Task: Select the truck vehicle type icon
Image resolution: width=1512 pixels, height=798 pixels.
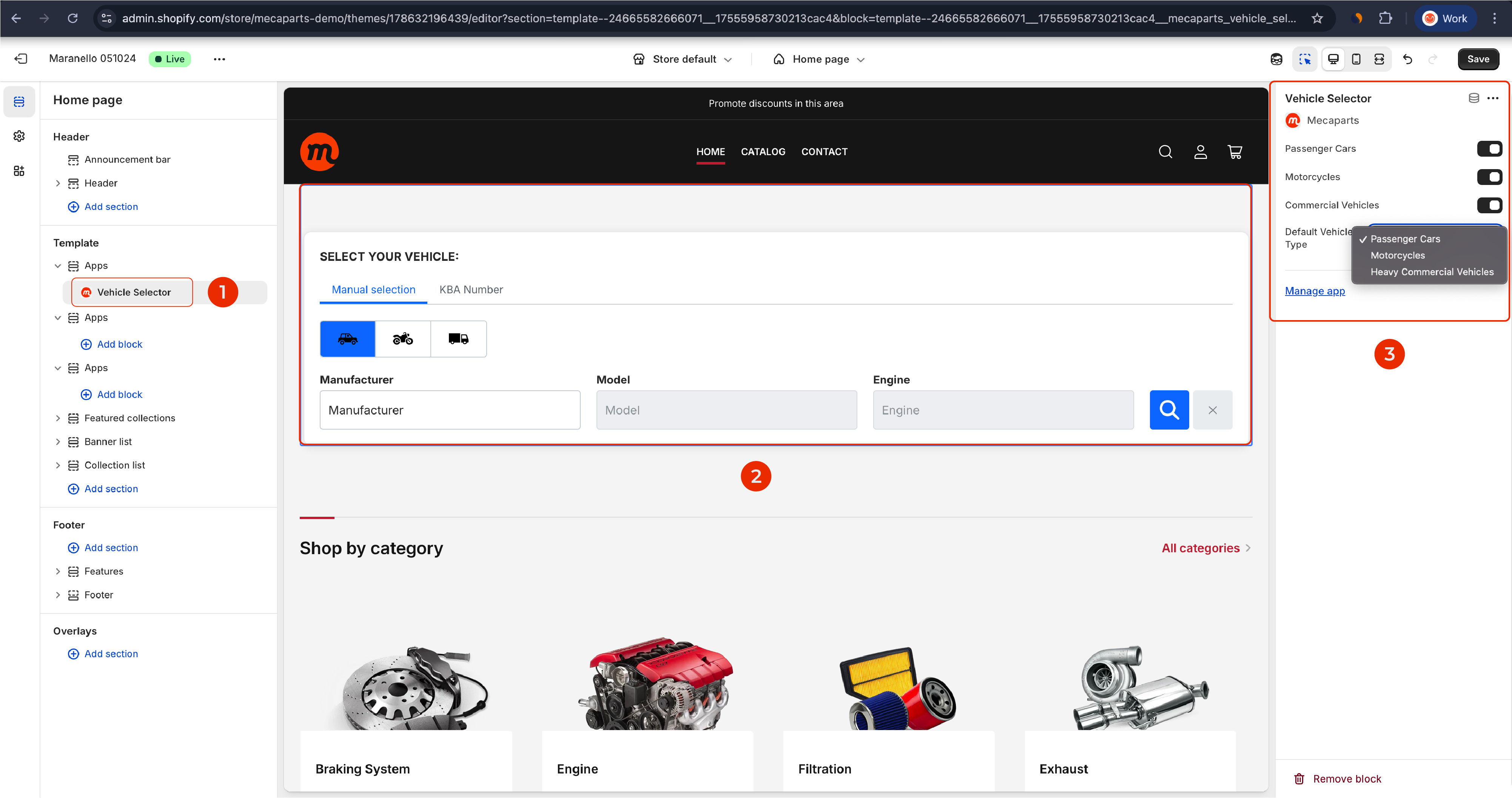Action: pyautogui.click(x=458, y=339)
